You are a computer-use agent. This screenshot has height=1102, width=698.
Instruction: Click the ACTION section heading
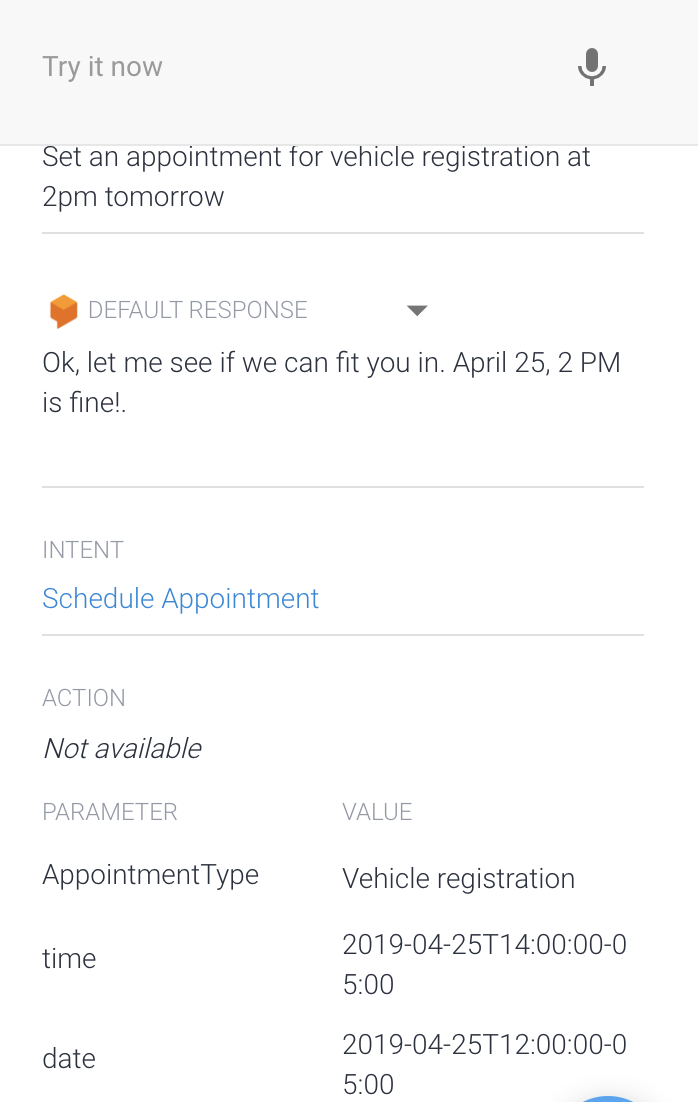click(x=84, y=698)
